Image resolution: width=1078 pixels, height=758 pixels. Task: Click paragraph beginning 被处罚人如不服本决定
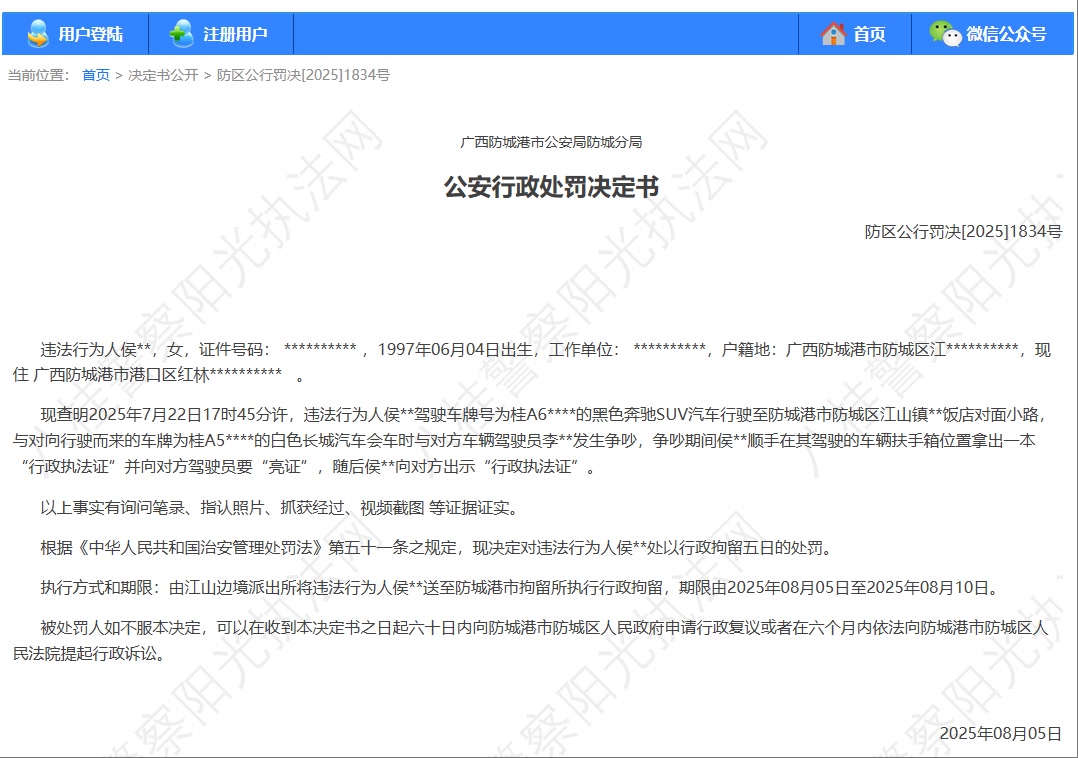click(532, 640)
